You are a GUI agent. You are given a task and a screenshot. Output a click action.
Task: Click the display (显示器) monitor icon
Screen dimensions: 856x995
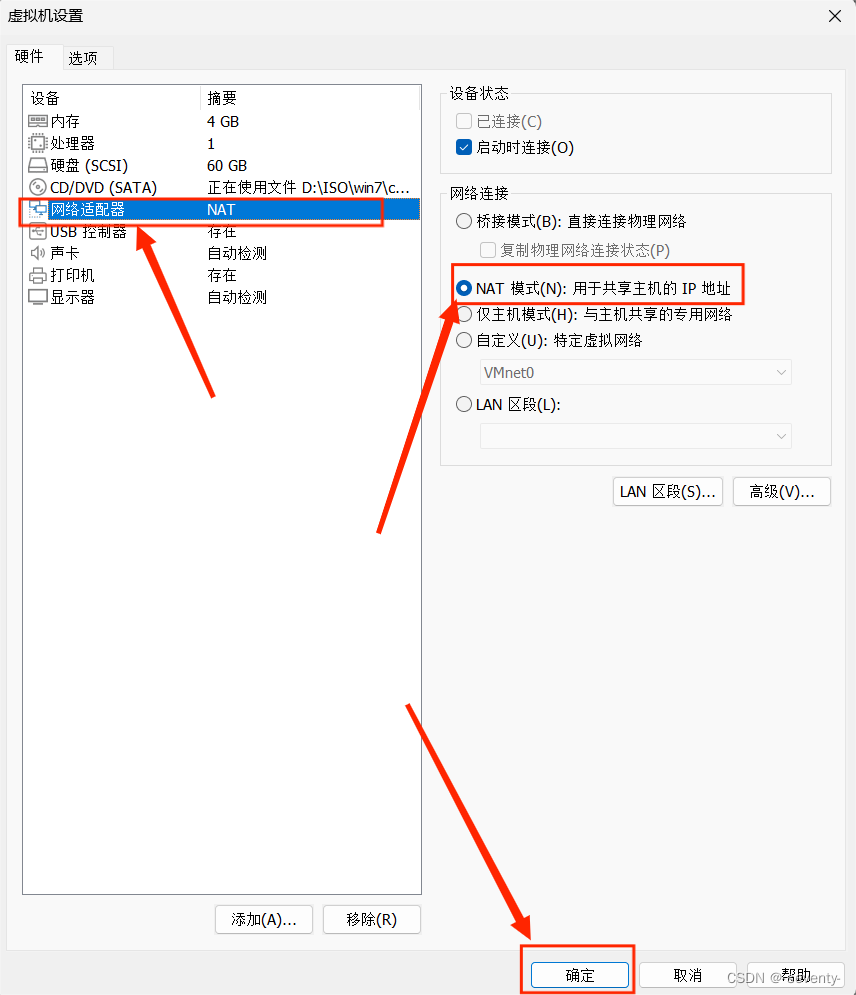click(37, 297)
